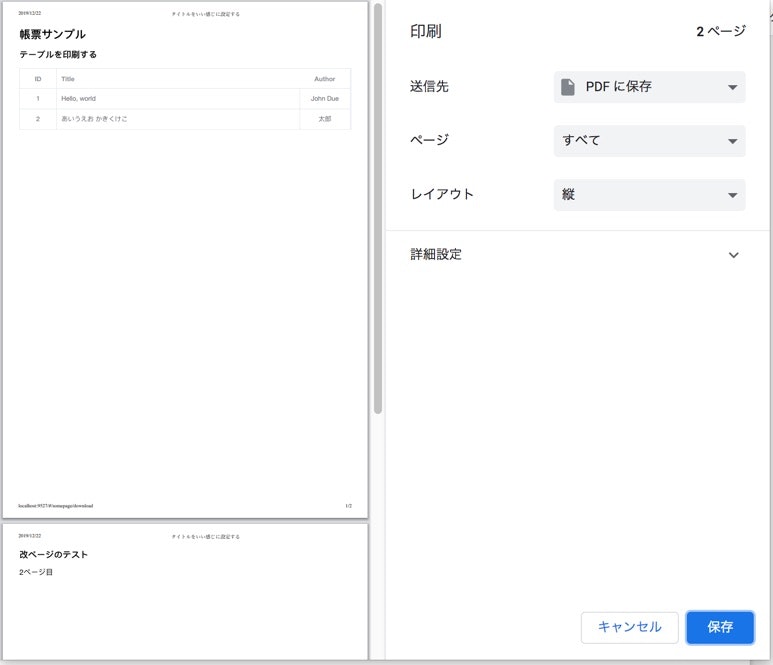Click the ID column header
The width and height of the screenshot is (773, 665).
[38, 79]
